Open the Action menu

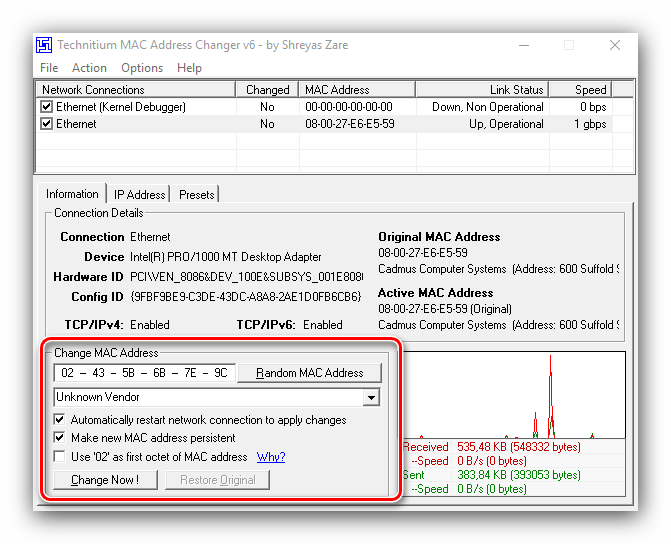(89, 68)
